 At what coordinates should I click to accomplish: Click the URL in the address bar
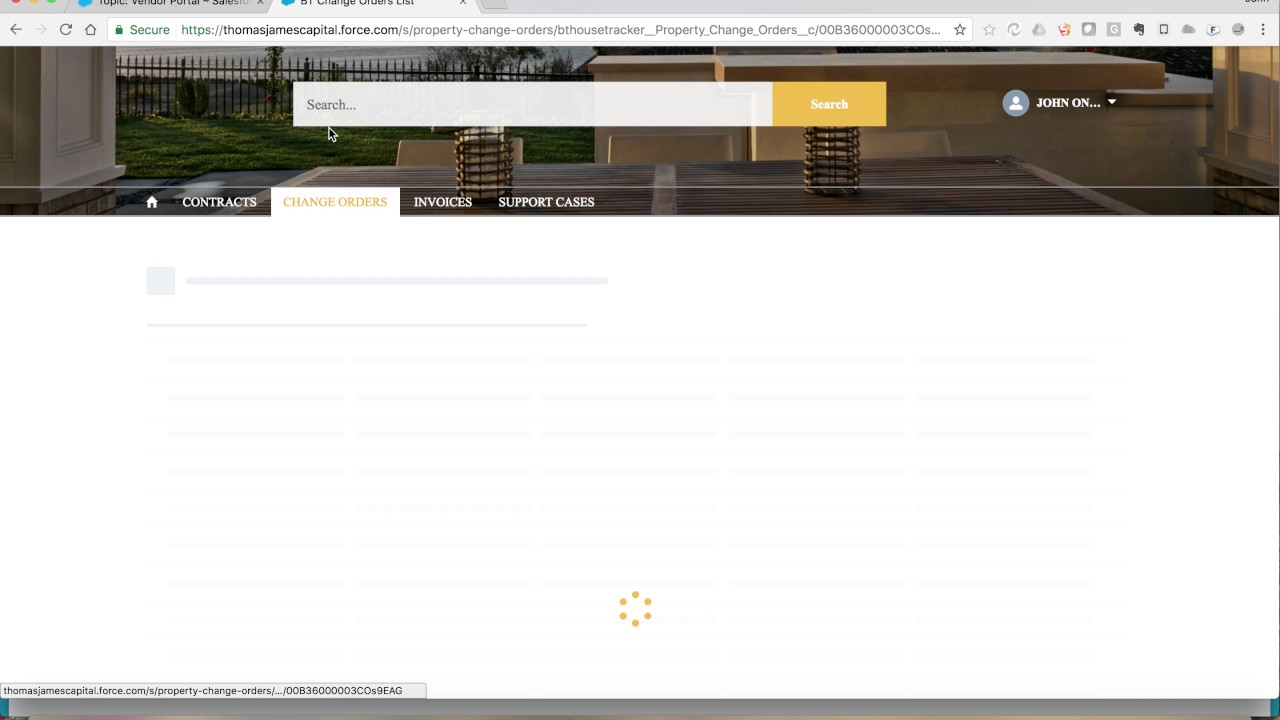pos(560,30)
